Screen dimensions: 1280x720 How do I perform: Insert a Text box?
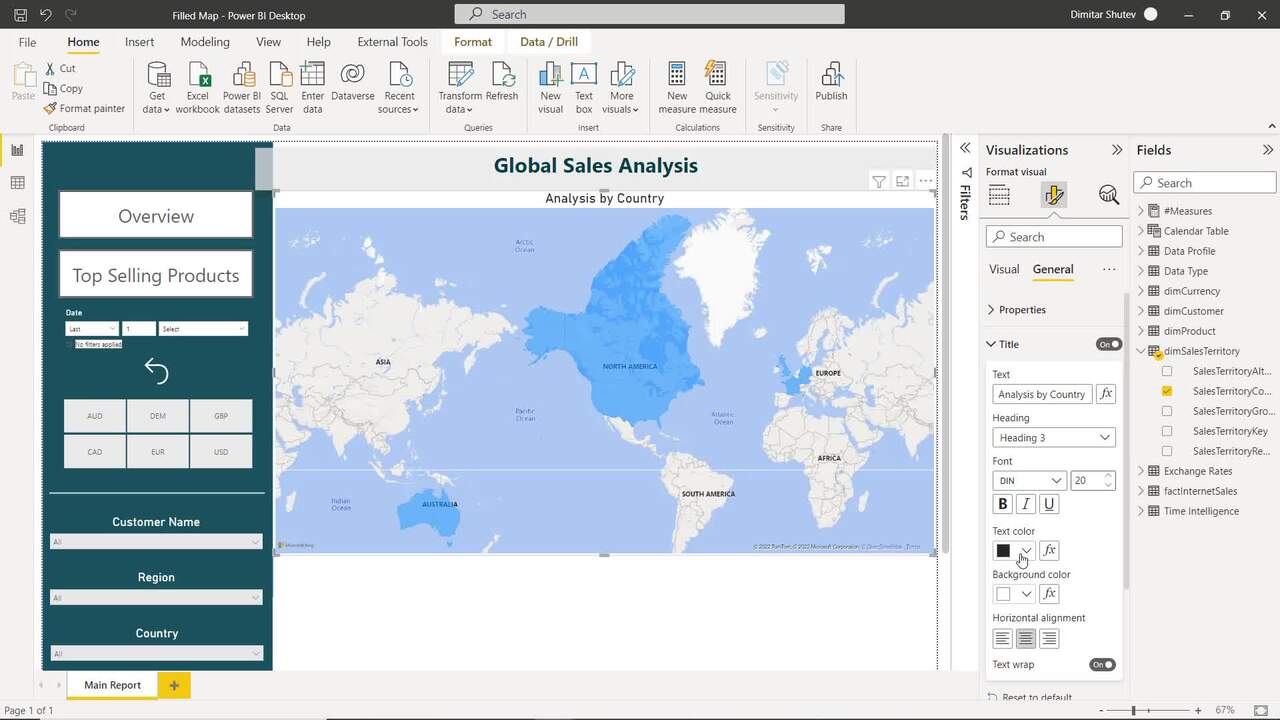tap(584, 88)
